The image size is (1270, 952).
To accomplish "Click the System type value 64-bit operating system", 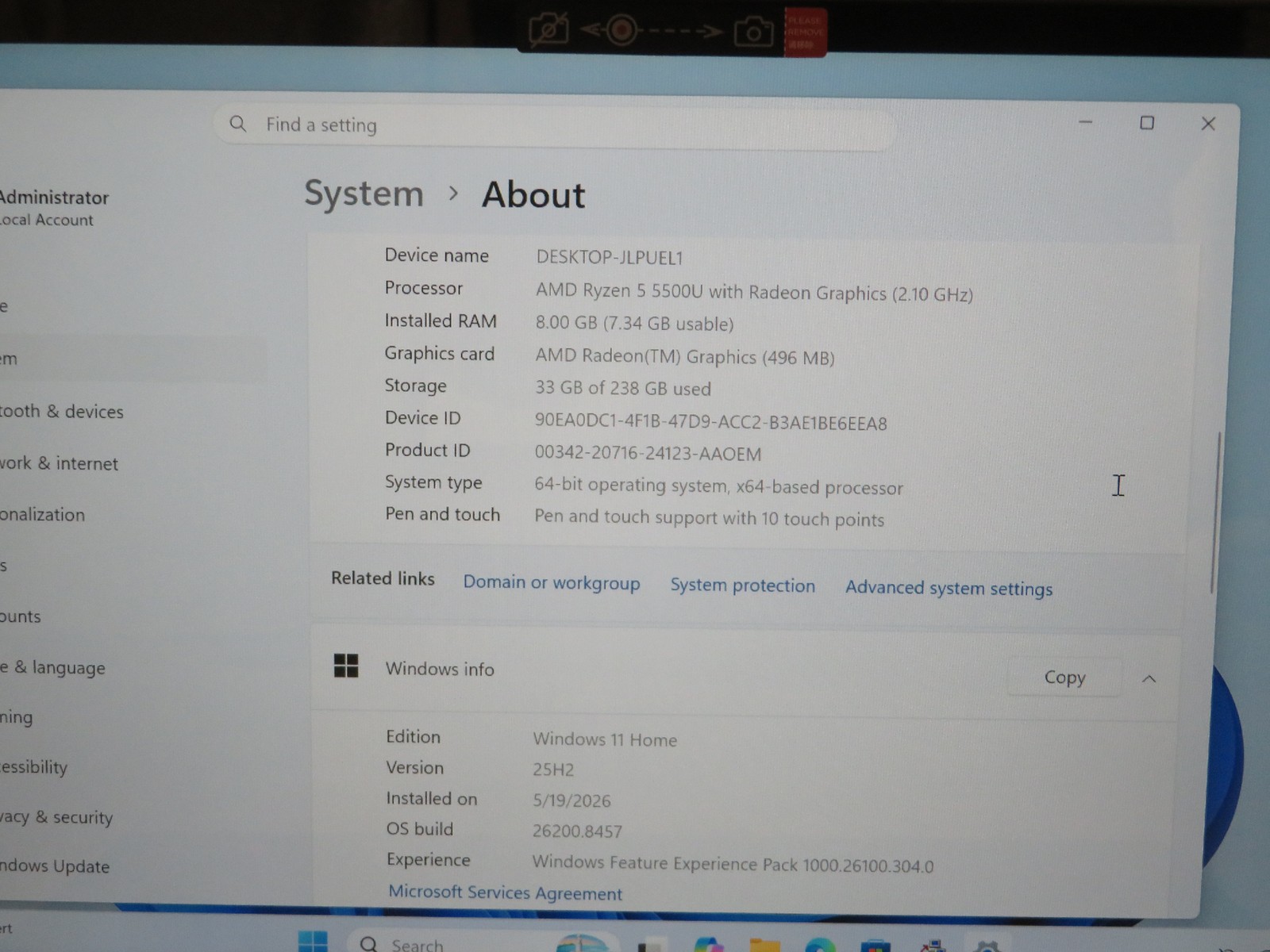I will click(718, 486).
